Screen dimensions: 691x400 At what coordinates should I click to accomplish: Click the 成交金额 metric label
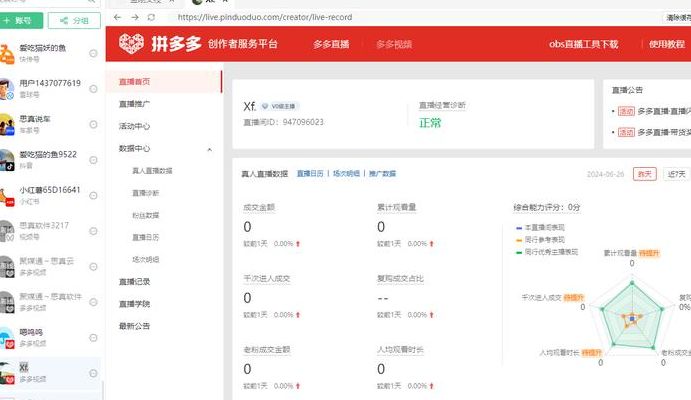coord(259,207)
